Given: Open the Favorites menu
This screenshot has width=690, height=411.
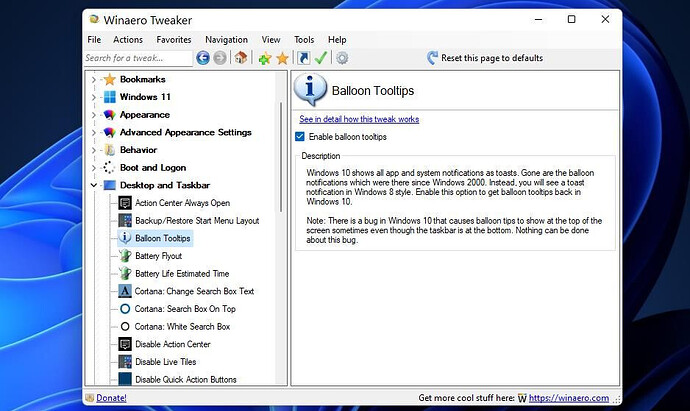Looking at the screenshot, I should tap(174, 40).
